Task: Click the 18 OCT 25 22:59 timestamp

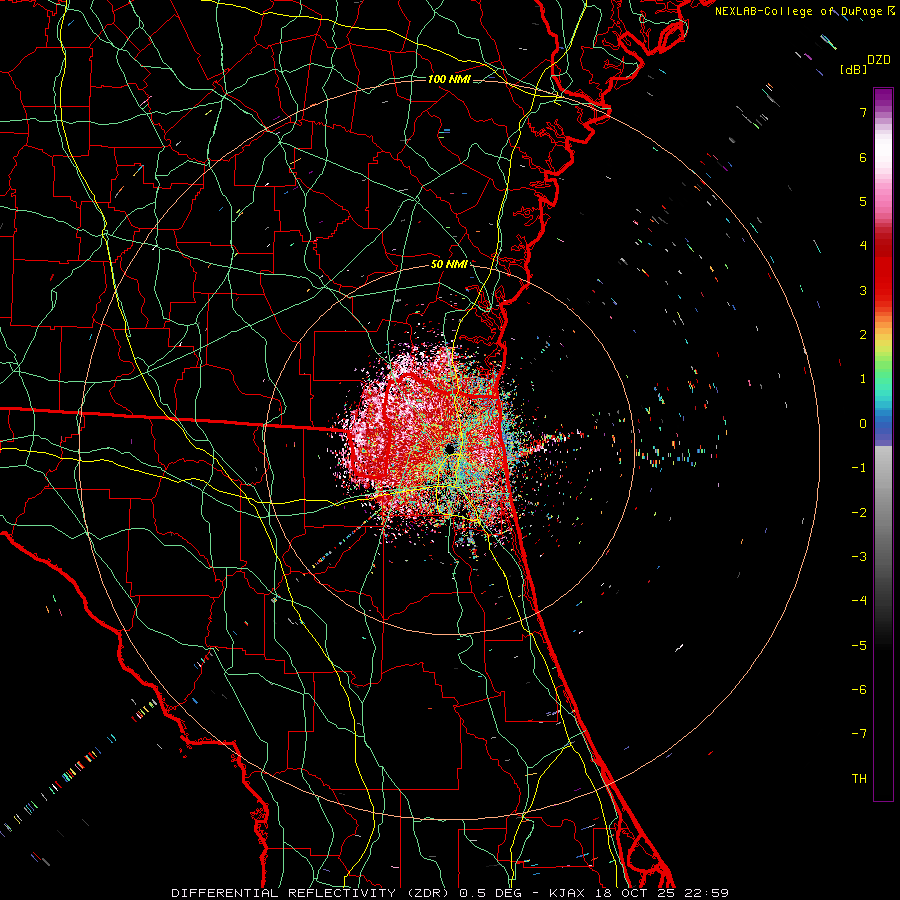Action: click(661, 893)
